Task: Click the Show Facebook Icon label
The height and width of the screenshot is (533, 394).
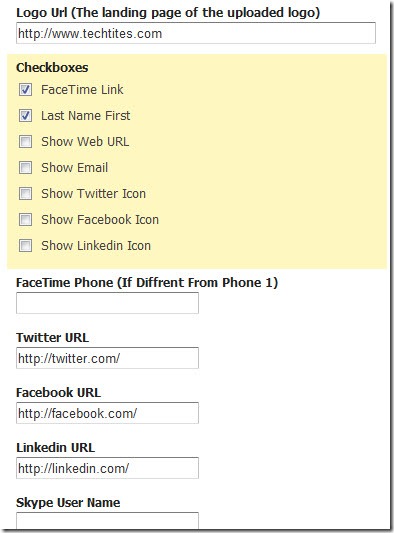Action: [x=100, y=220]
